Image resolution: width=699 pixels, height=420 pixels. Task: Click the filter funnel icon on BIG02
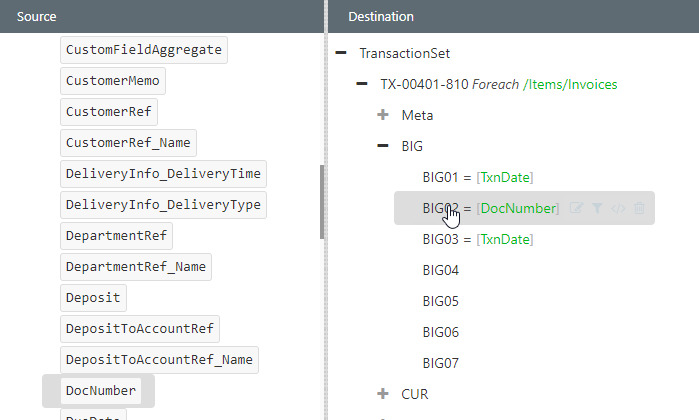pos(597,208)
